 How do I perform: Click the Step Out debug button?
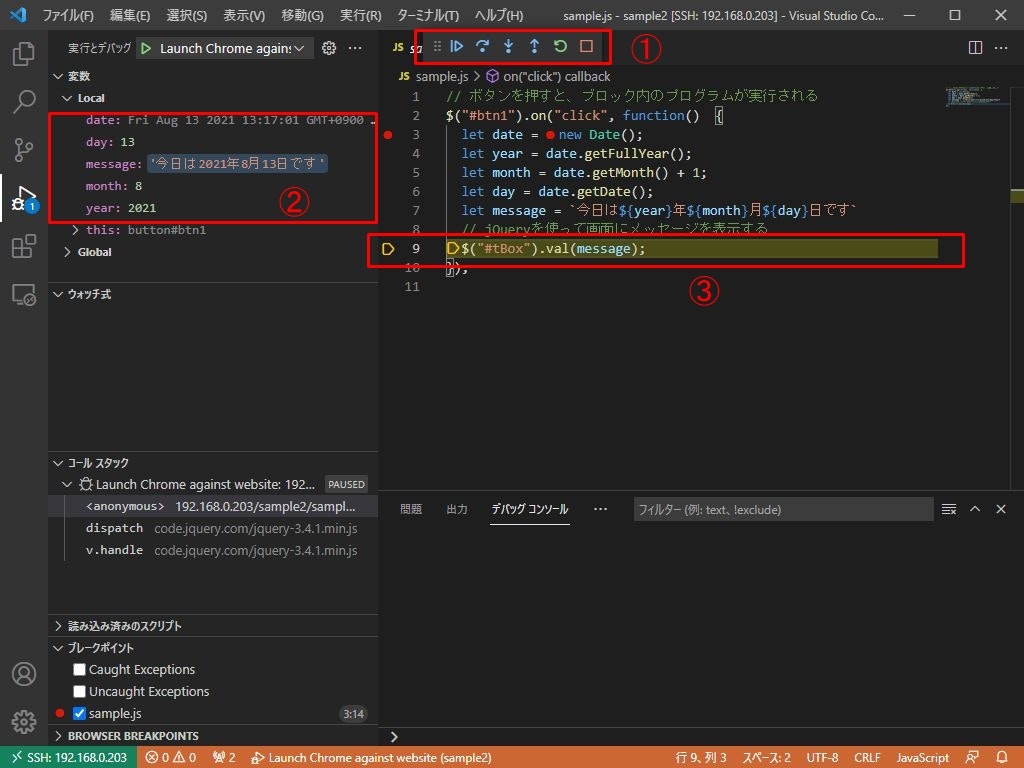(x=534, y=46)
